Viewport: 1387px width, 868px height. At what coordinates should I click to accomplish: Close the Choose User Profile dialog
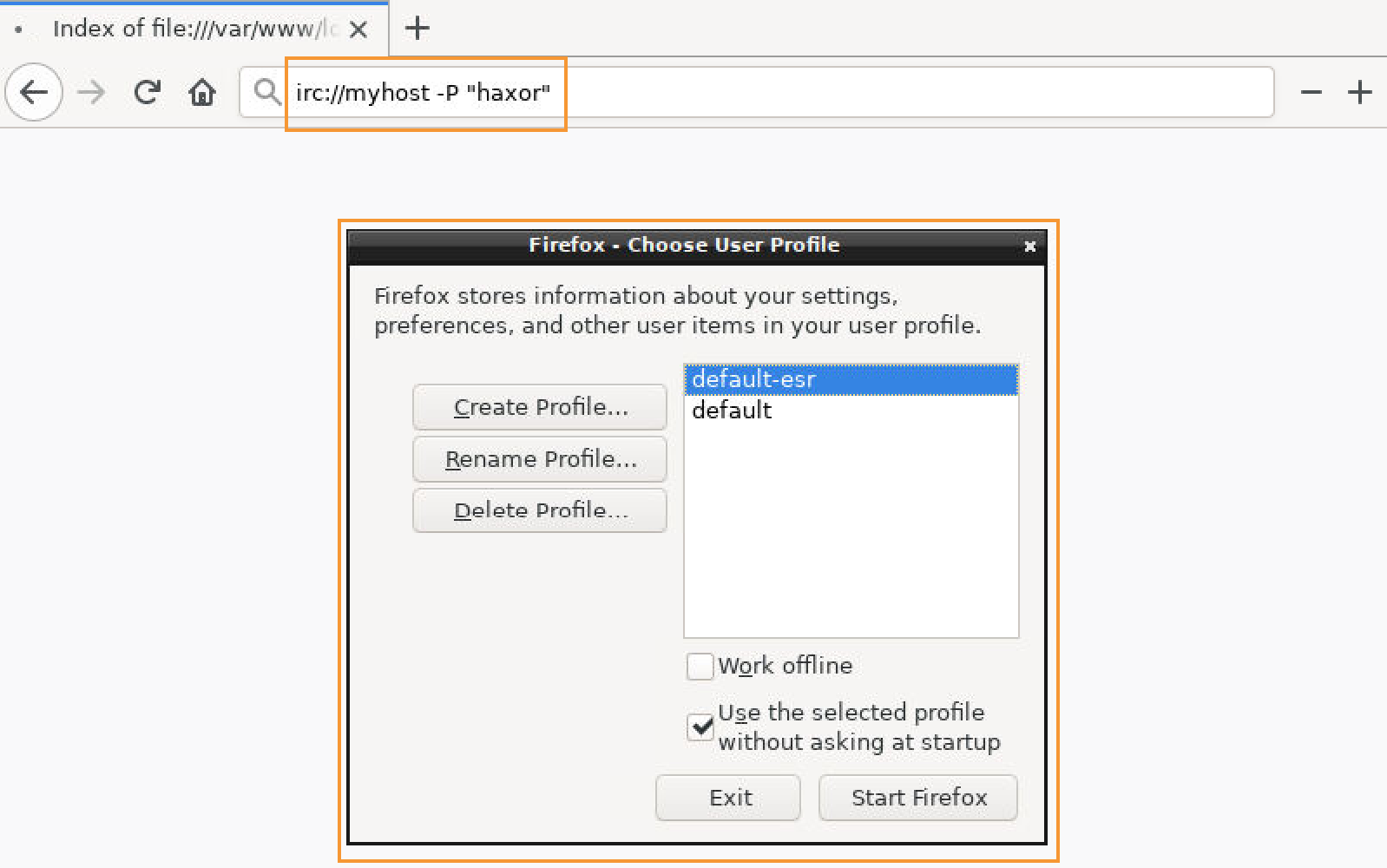(1030, 247)
